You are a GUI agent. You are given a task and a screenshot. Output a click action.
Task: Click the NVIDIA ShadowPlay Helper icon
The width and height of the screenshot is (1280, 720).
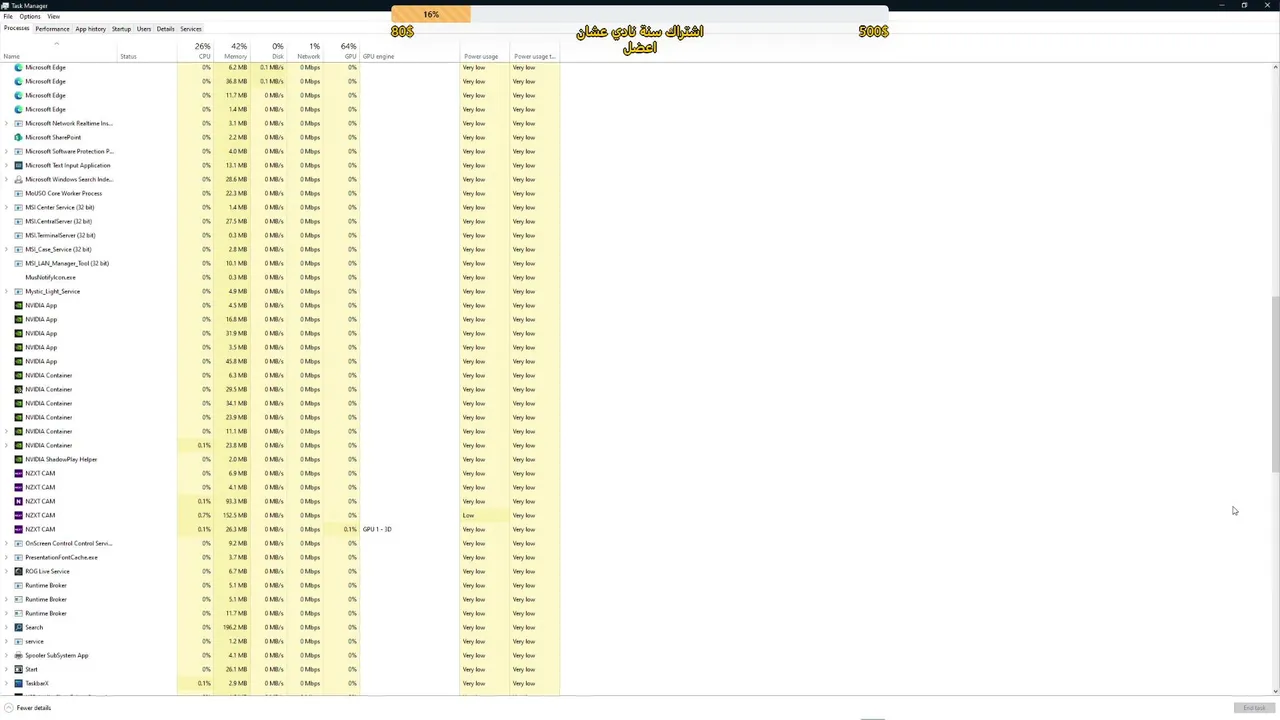pyautogui.click(x=18, y=459)
